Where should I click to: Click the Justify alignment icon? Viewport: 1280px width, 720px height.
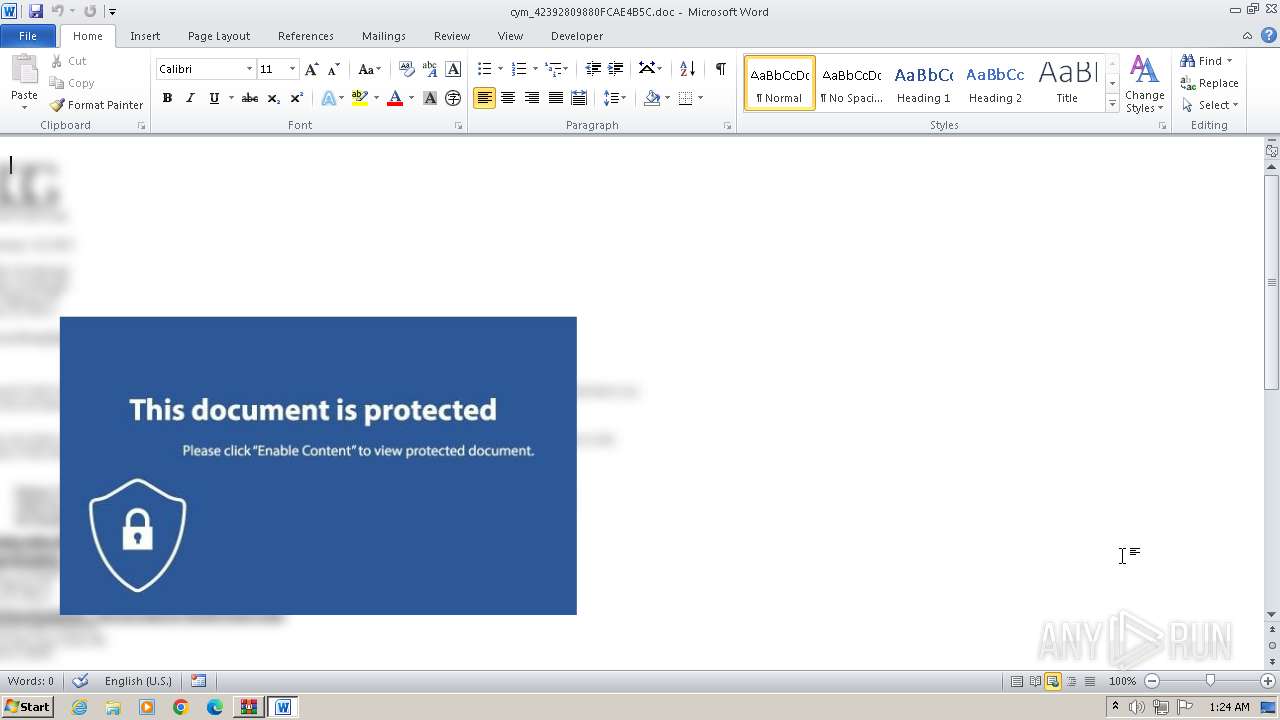555,98
